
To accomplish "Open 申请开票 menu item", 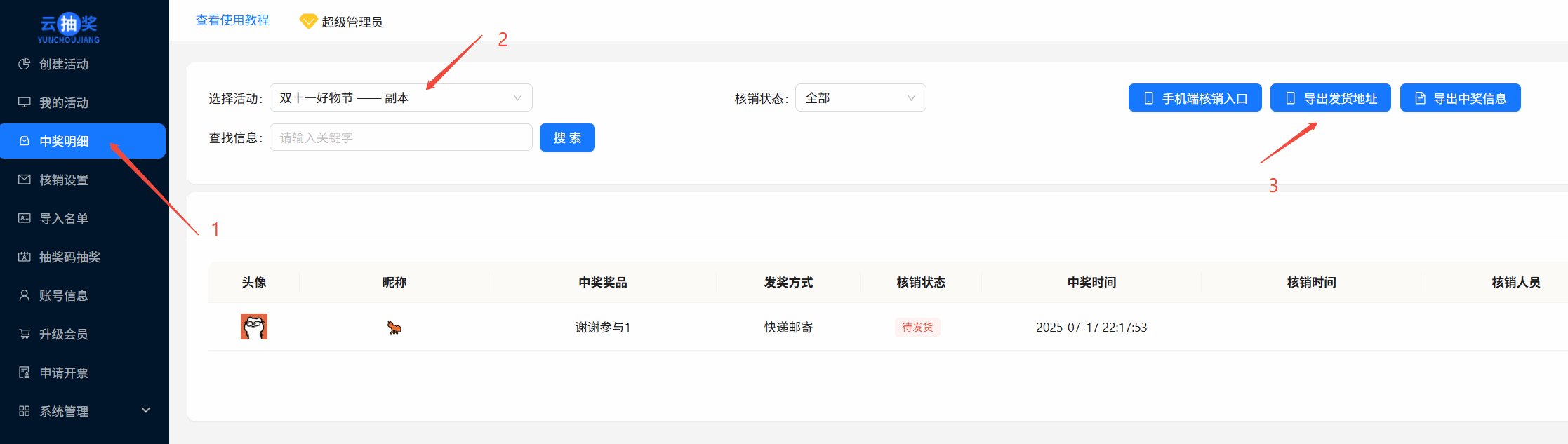I will click(x=83, y=372).
